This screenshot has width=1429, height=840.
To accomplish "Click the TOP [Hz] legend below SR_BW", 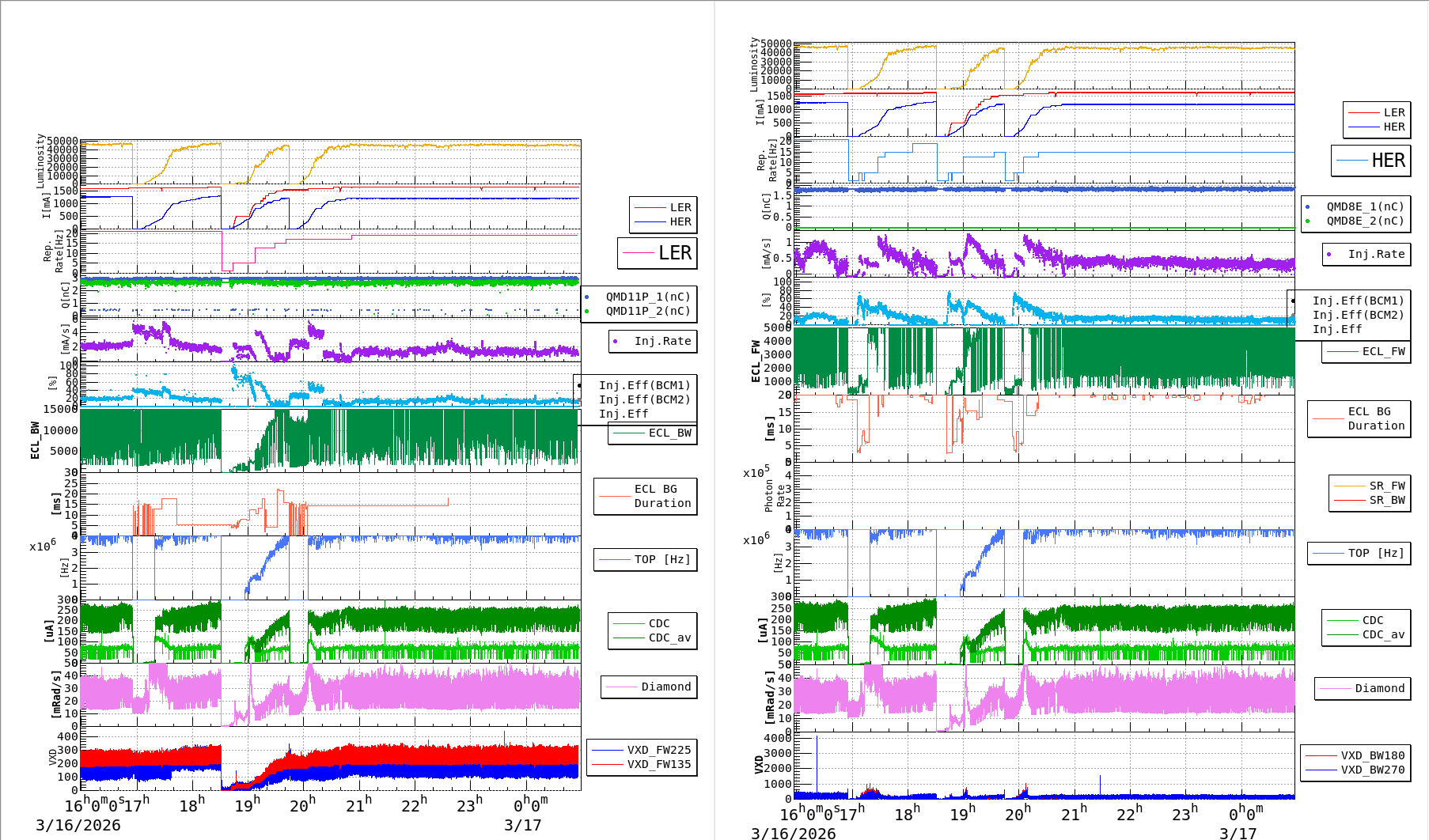I will click(1359, 553).
